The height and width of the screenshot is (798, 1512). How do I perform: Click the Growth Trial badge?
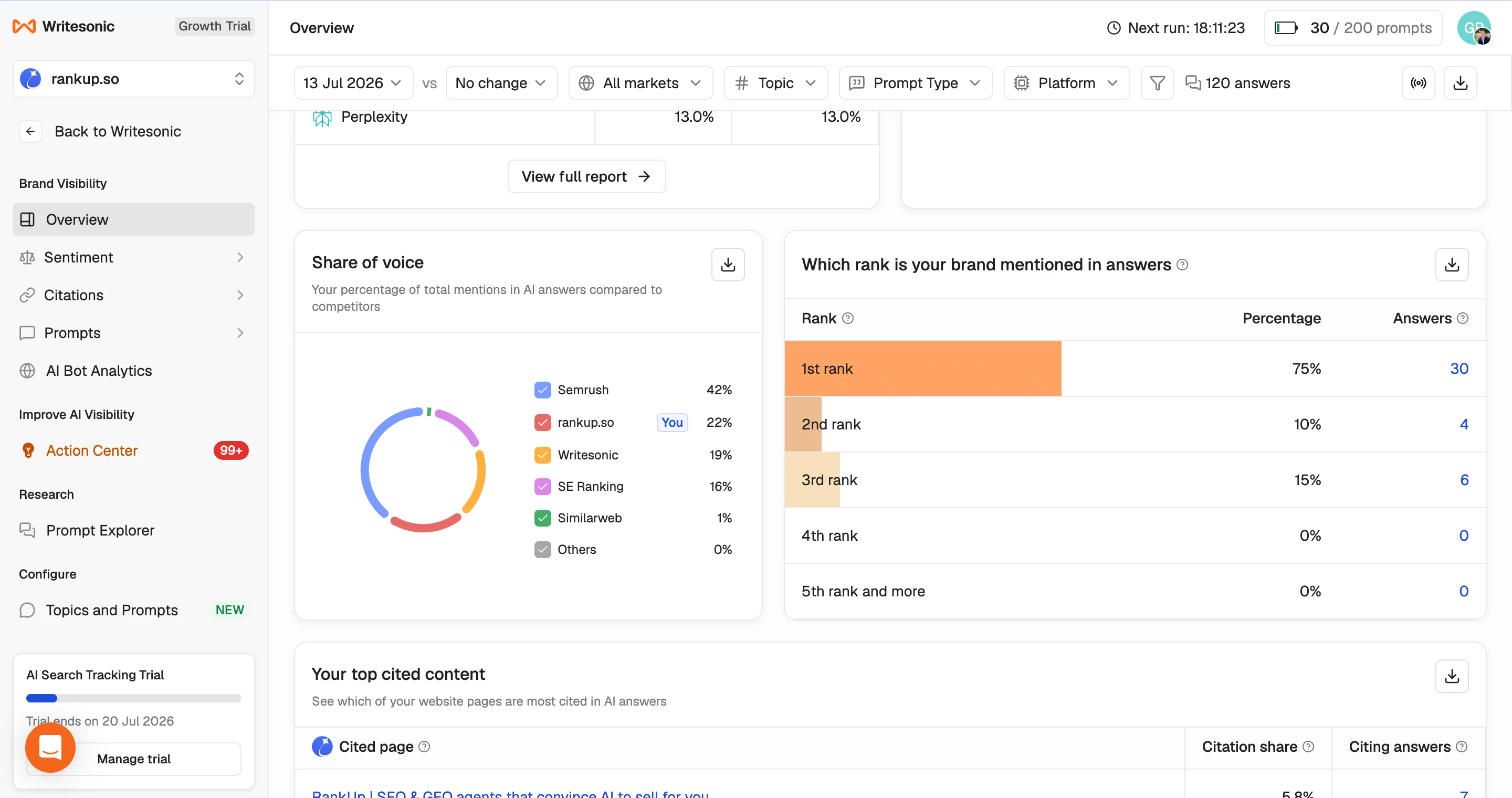tap(214, 26)
